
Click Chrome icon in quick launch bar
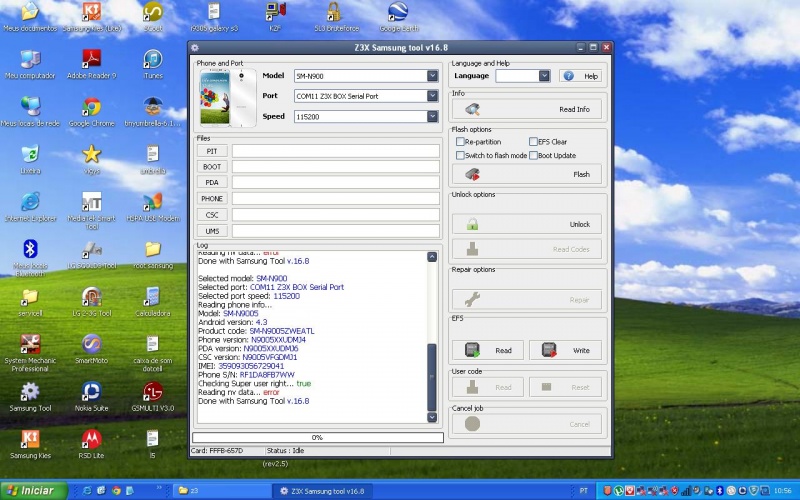116,491
